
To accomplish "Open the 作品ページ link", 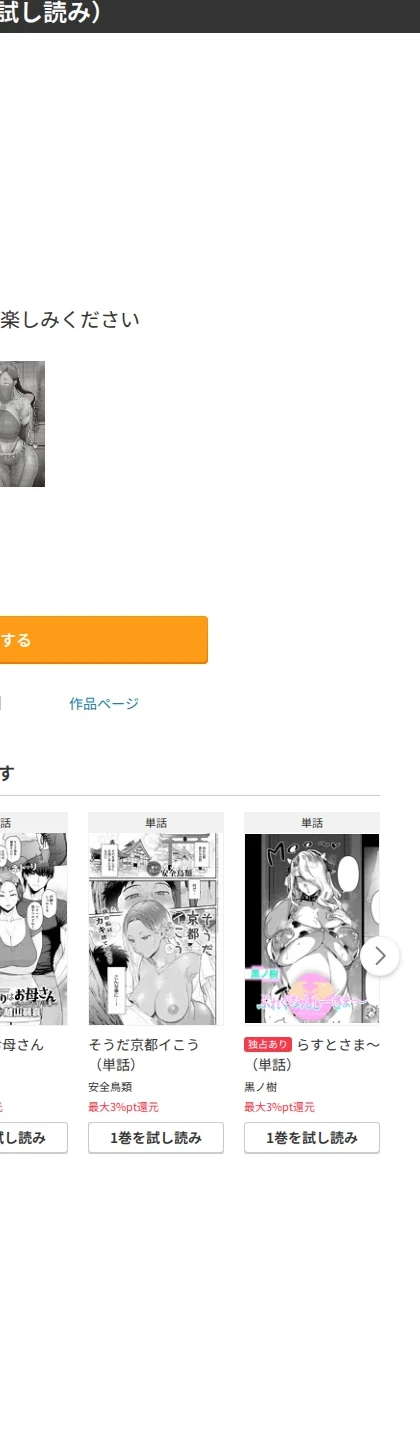I will pos(104,704).
